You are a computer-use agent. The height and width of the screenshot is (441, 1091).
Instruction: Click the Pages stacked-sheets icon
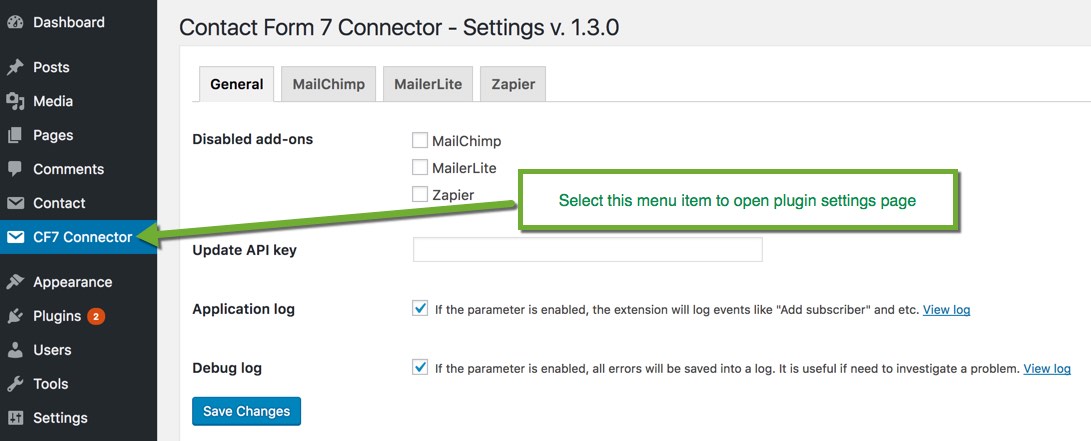tap(15, 136)
